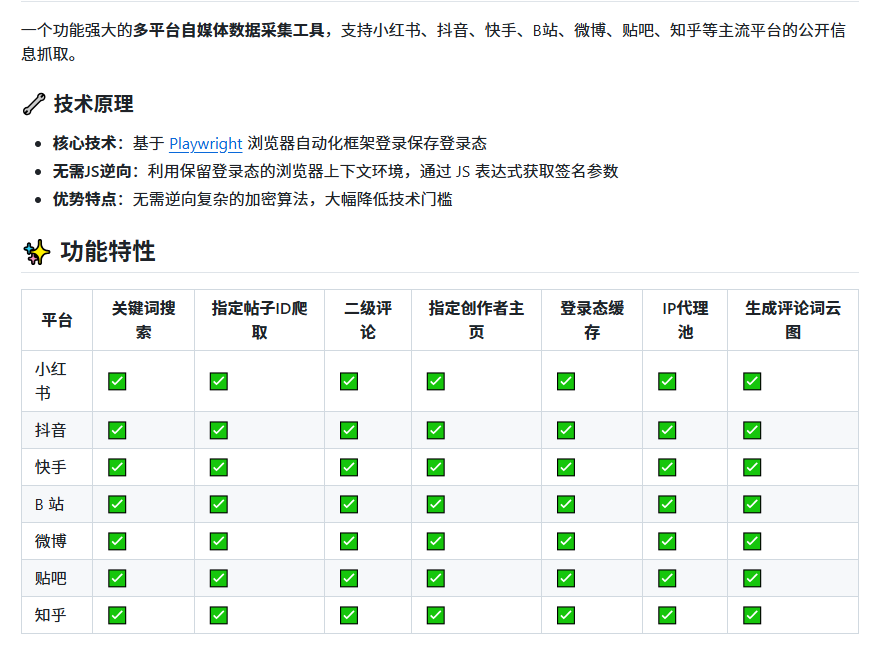Click the bold 多平台自媒体数据采集工具 text
Image resolution: width=882 pixels, height=652 pixels.
coord(229,30)
